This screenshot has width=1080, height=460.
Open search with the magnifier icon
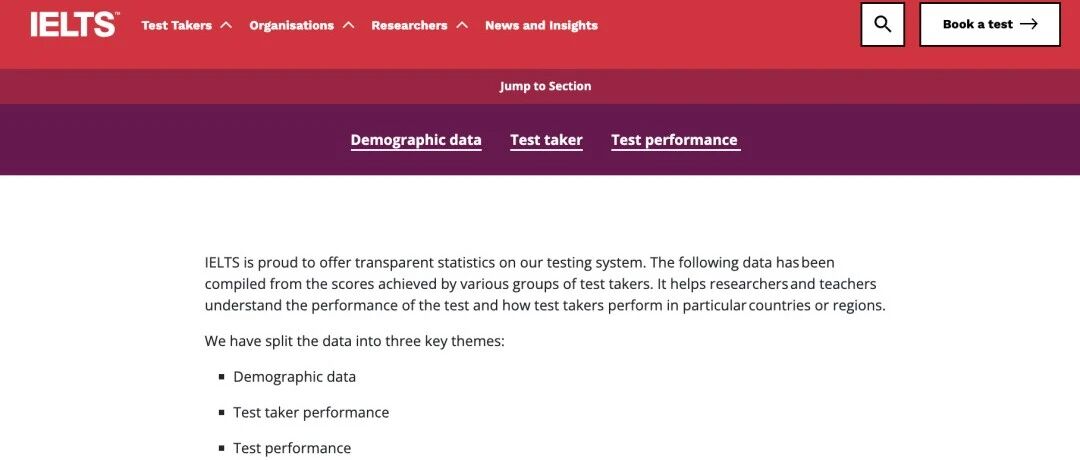882,24
